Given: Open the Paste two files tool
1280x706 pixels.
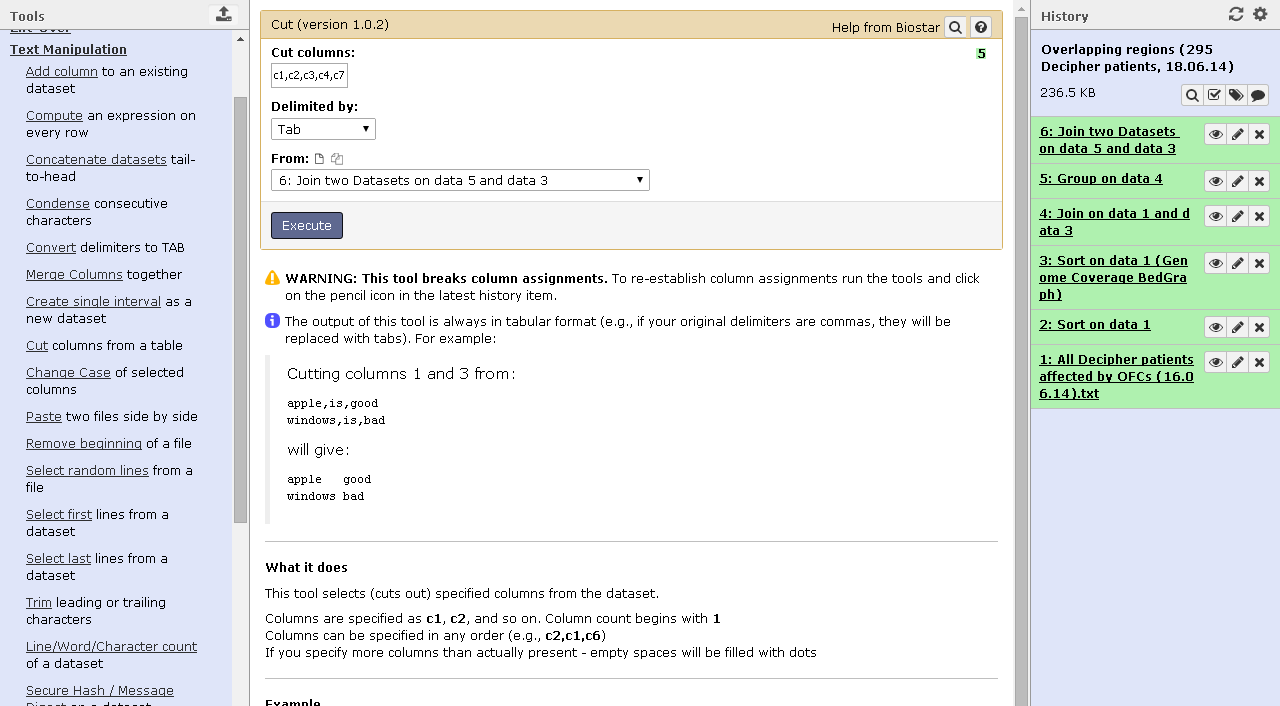Looking at the screenshot, I should [x=43, y=416].
